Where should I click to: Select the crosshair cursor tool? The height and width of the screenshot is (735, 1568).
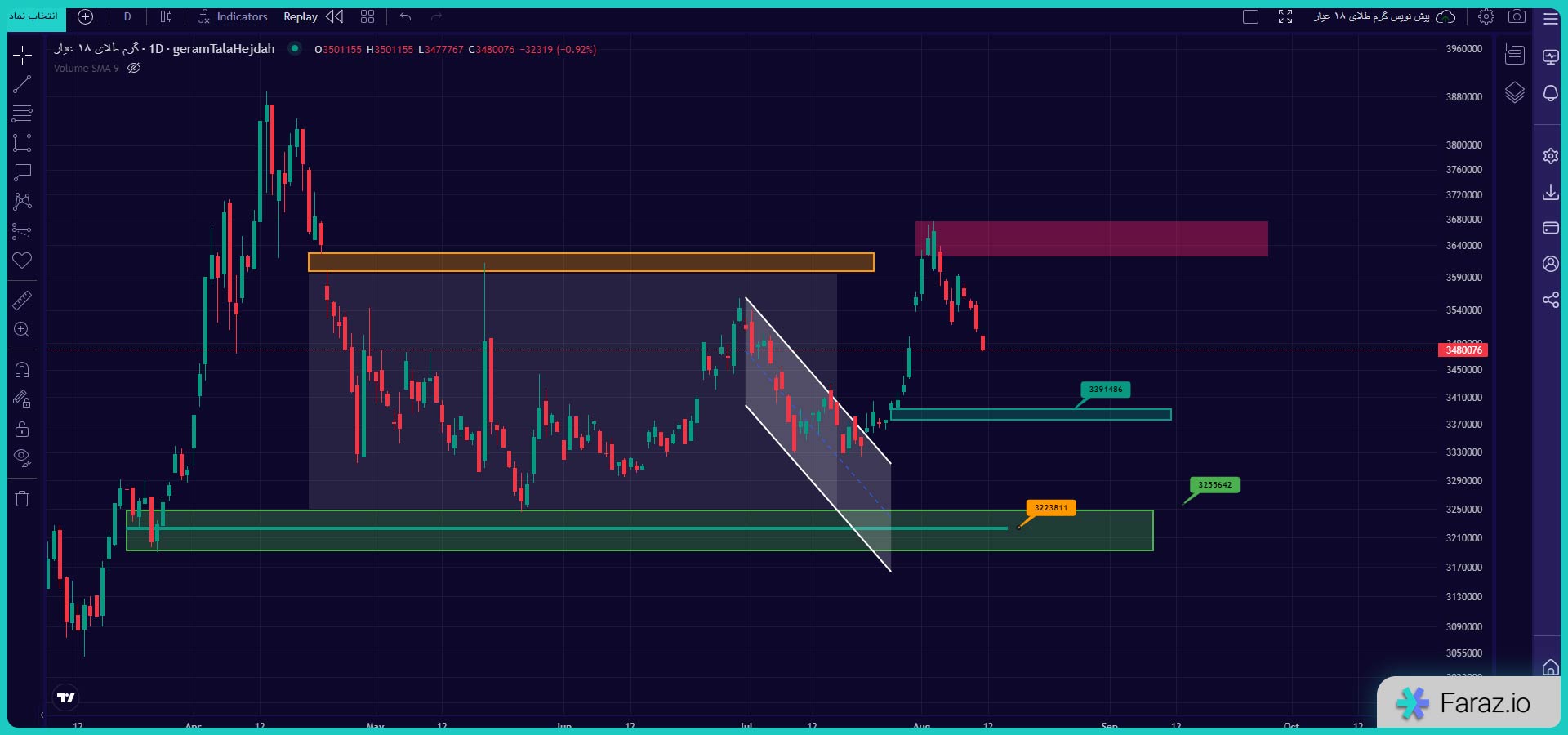22,55
